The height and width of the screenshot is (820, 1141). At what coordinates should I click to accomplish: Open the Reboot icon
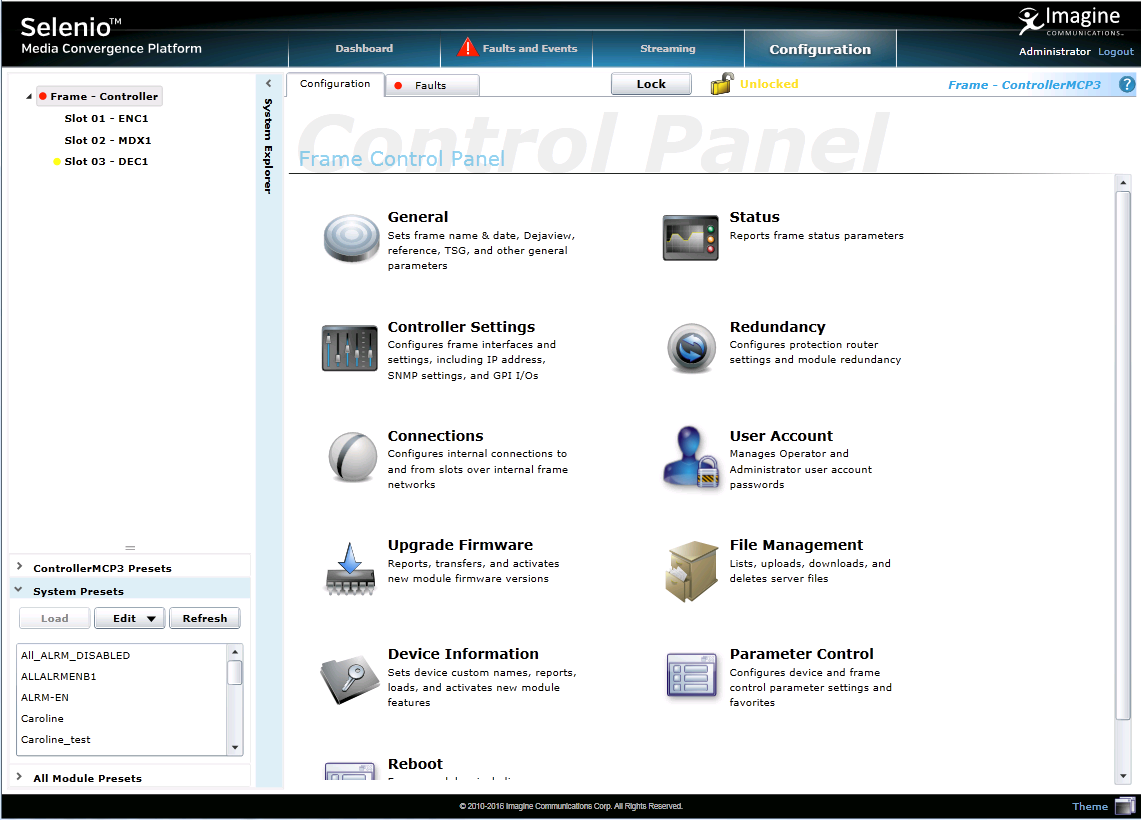pos(350,771)
